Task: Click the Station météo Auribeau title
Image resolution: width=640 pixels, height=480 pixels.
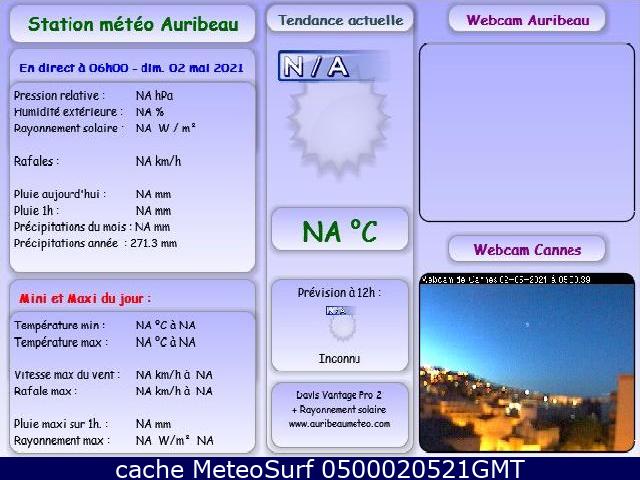Action: click(x=132, y=23)
